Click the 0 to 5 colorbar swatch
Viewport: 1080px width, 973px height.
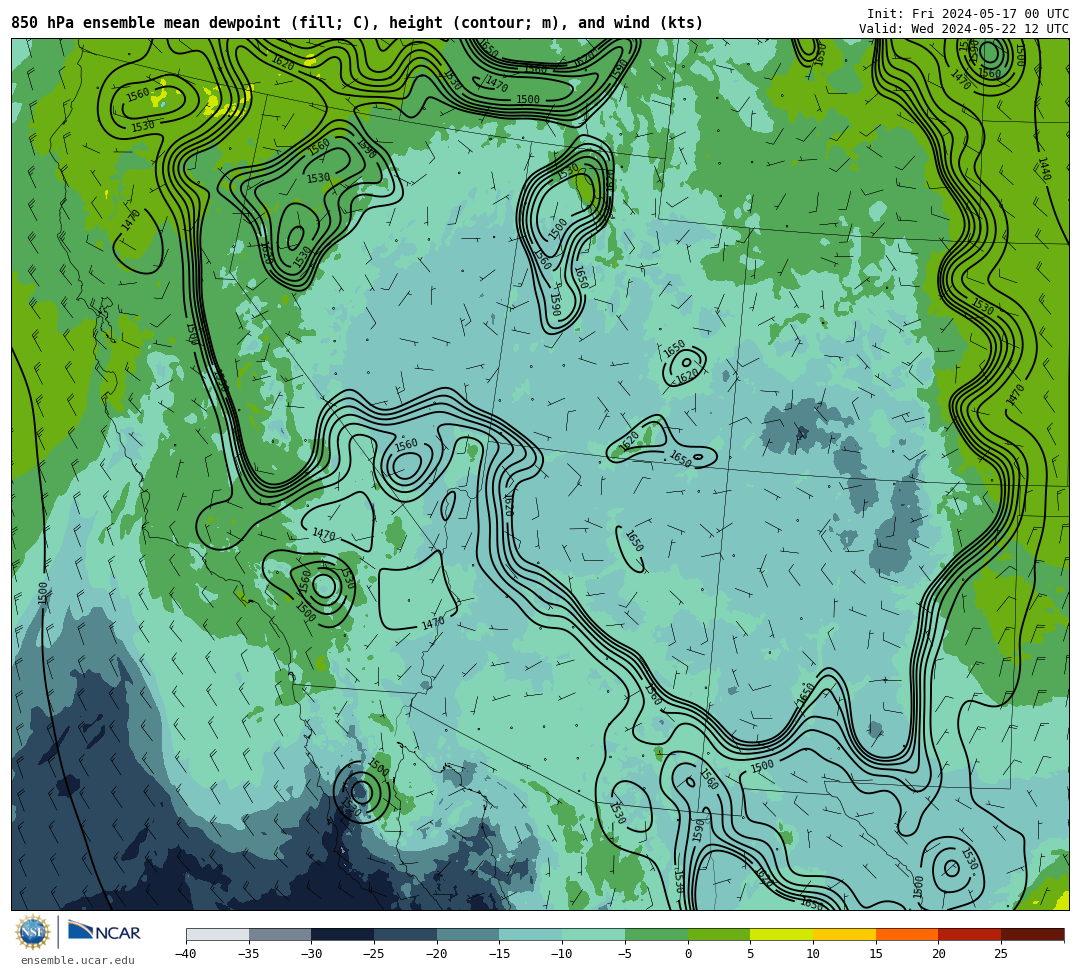719,934
